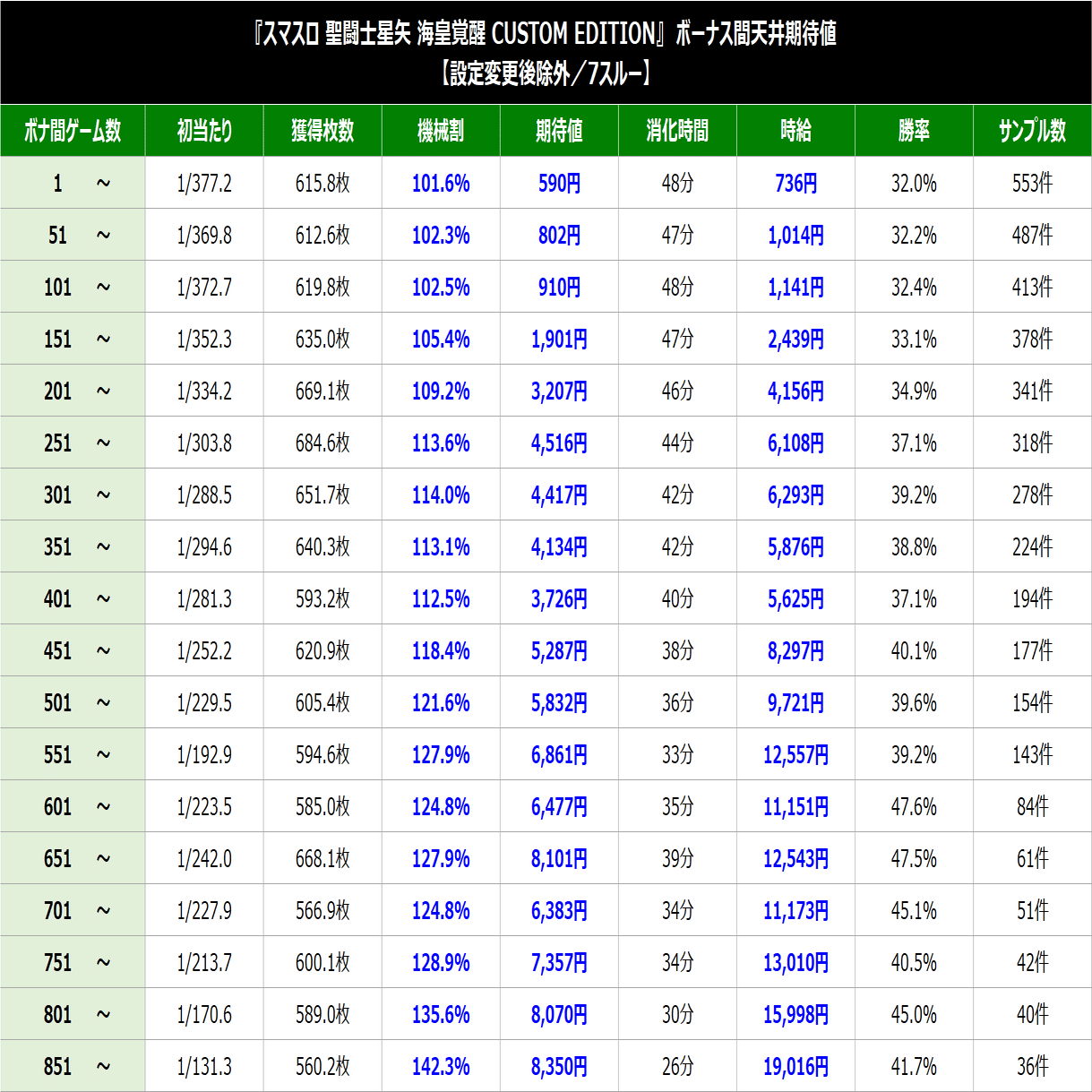
Task: Click the 635.0枚 cell
Action: 322,339
